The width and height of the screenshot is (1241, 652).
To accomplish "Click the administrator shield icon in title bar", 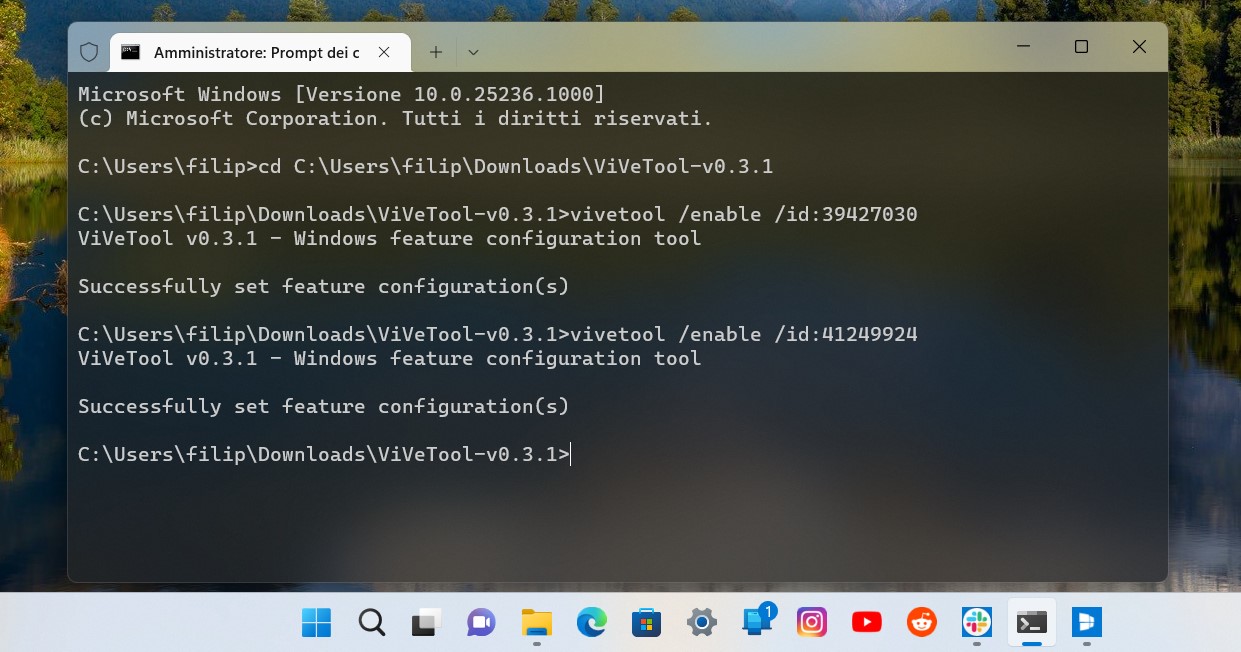I will (x=89, y=52).
